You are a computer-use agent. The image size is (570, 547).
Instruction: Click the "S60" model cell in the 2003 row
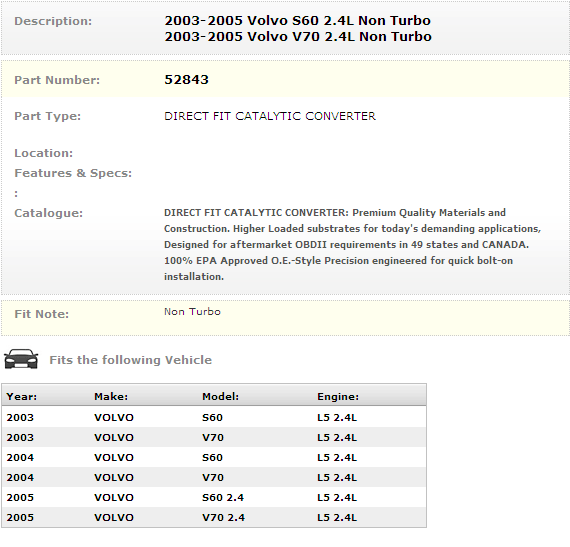tap(212, 418)
